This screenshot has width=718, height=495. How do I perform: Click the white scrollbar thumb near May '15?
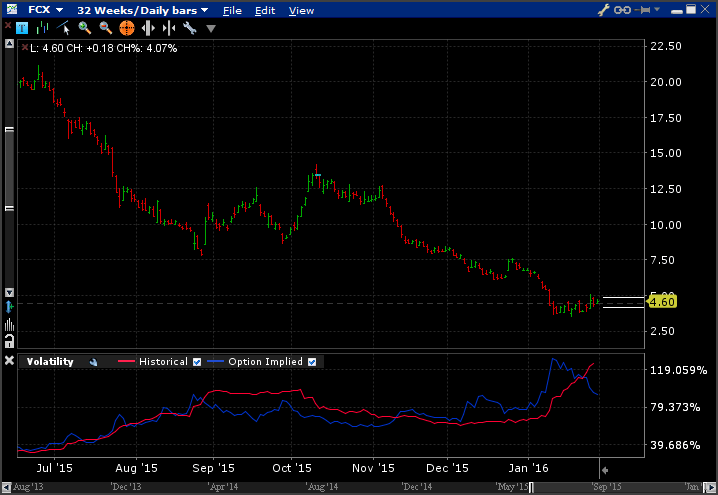(x=531, y=487)
